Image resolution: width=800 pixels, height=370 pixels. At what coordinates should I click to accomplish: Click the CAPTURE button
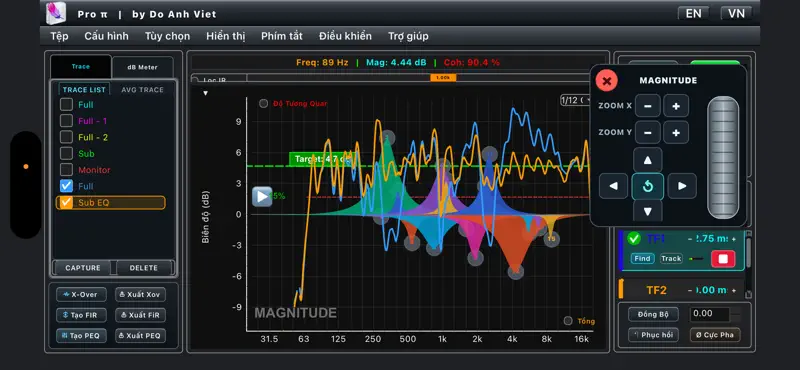(83, 268)
